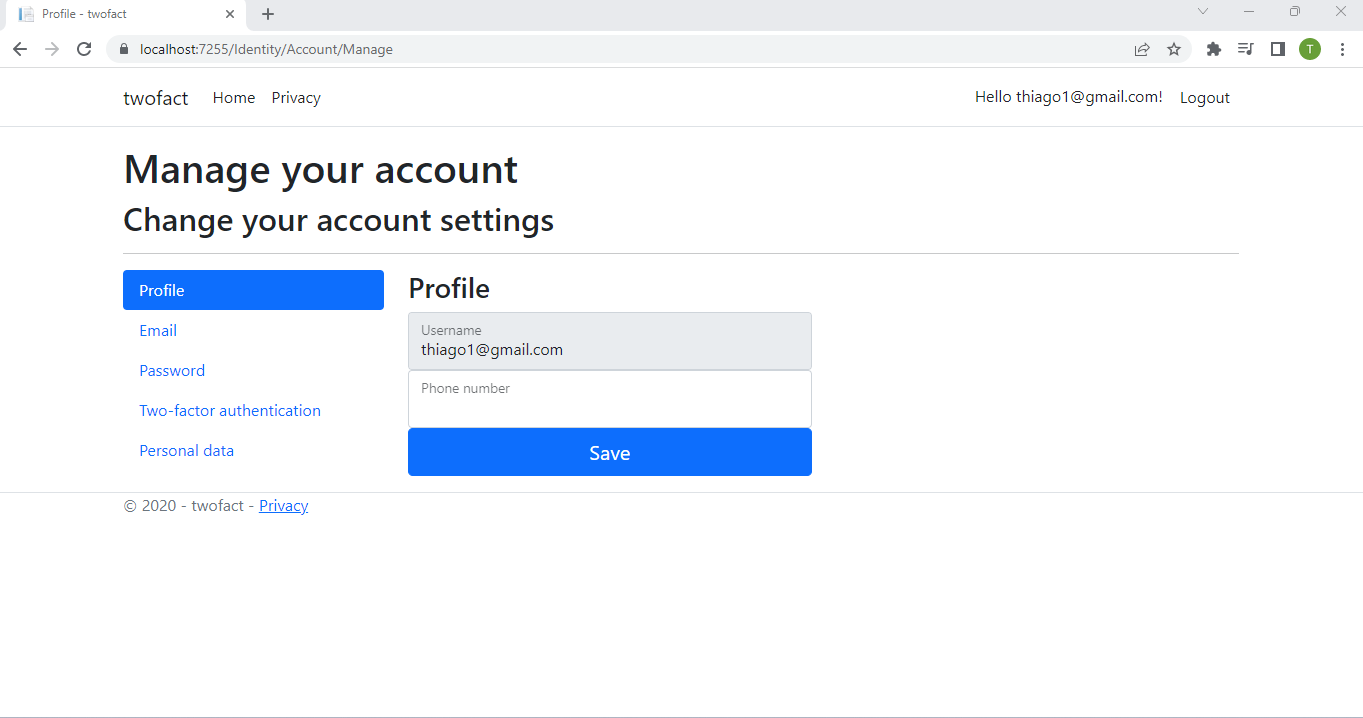
Task: Click the Save button
Action: 609,452
